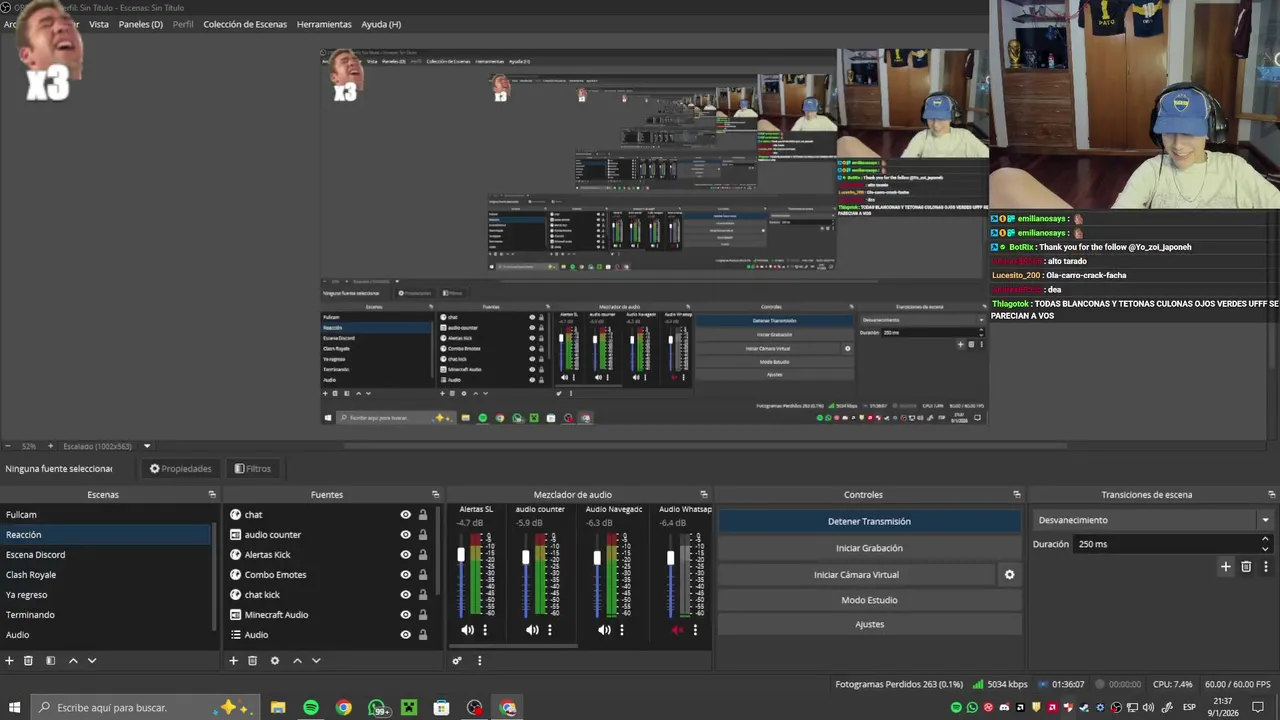
Task: Toggle visibility of Alertas Kick source
Action: (x=405, y=555)
